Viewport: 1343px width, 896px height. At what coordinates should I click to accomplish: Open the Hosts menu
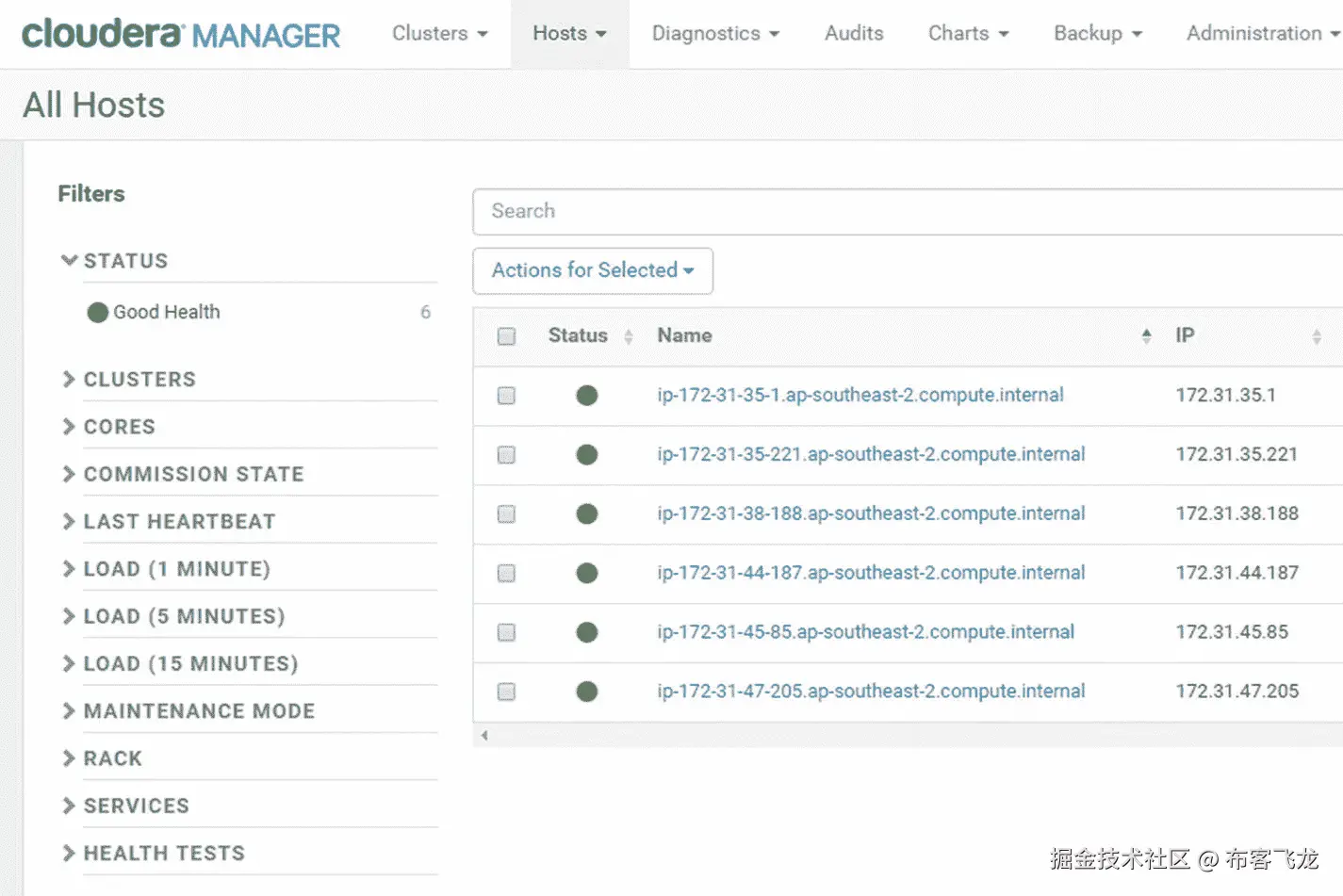click(x=569, y=34)
